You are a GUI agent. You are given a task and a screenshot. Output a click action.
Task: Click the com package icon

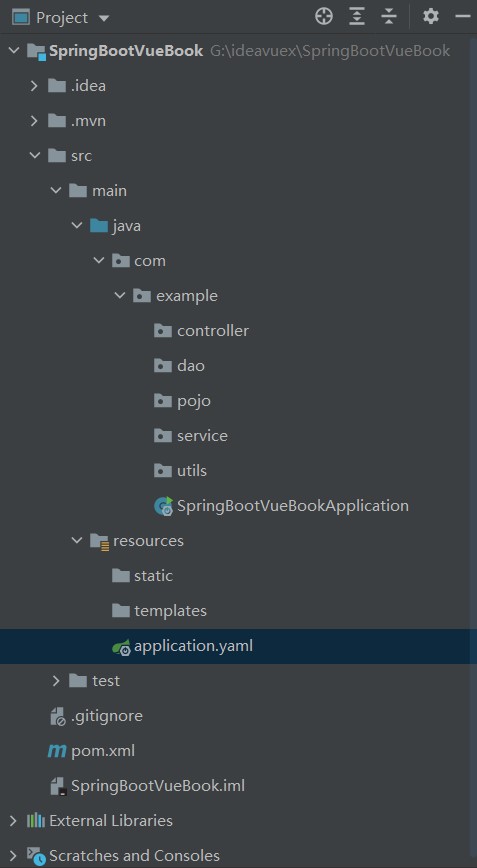[x=121, y=260]
